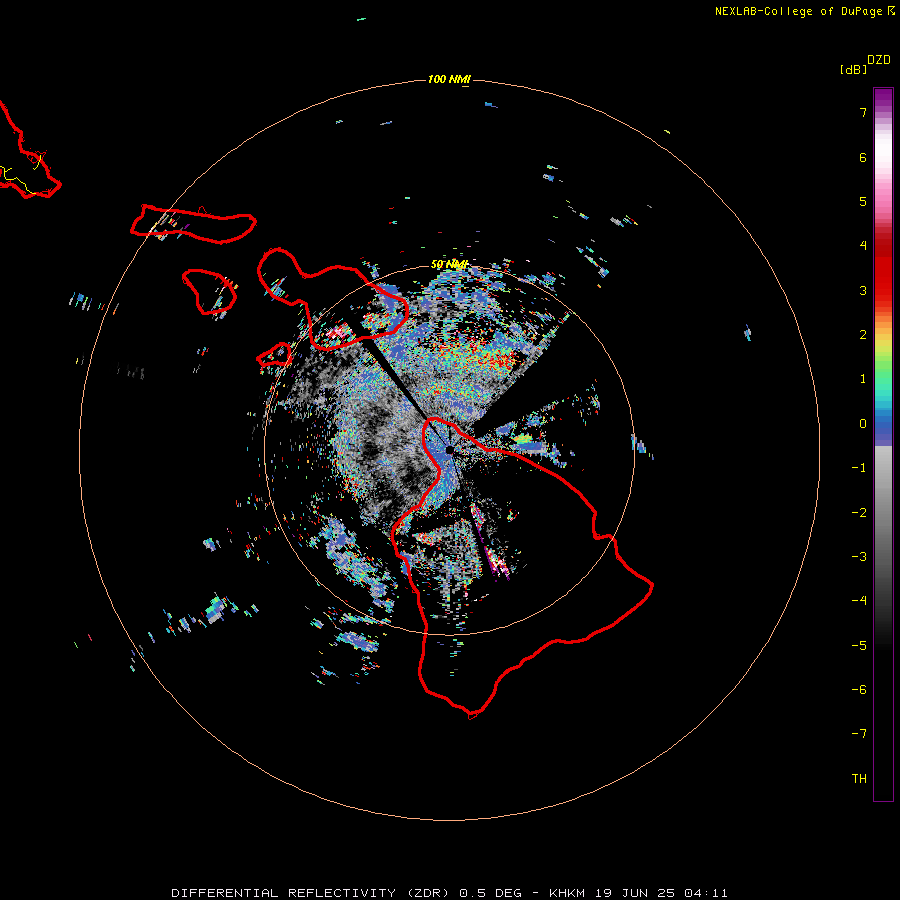The height and width of the screenshot is (900, 900).
Task: Click the 50 NMI range ring label
Action: (x=449, y=264)
